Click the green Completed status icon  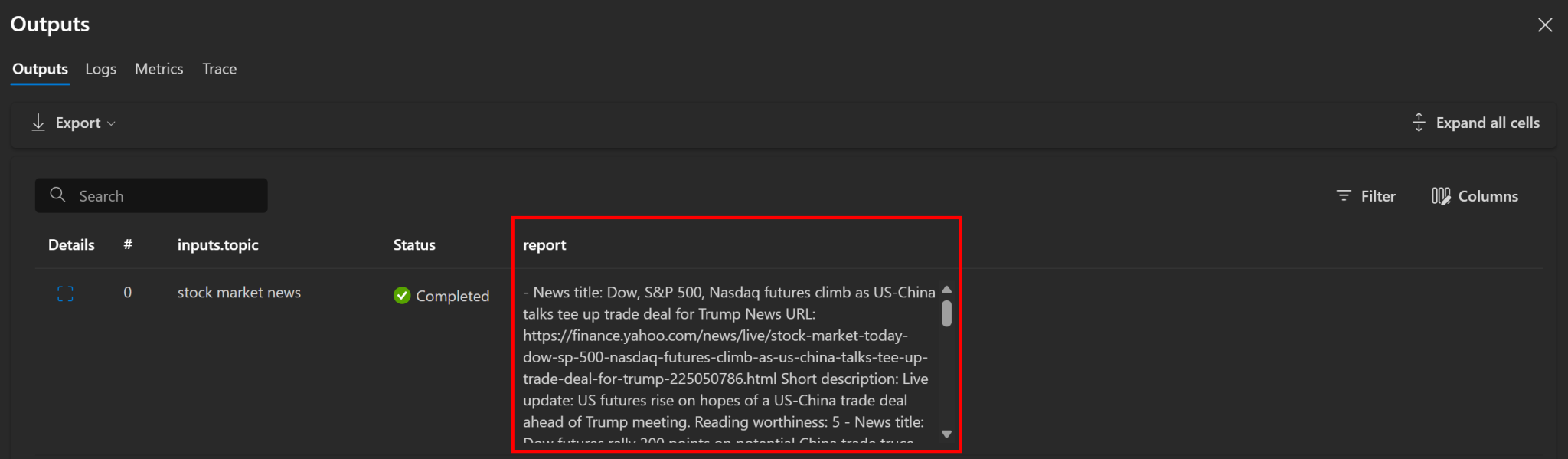(402, 296)
